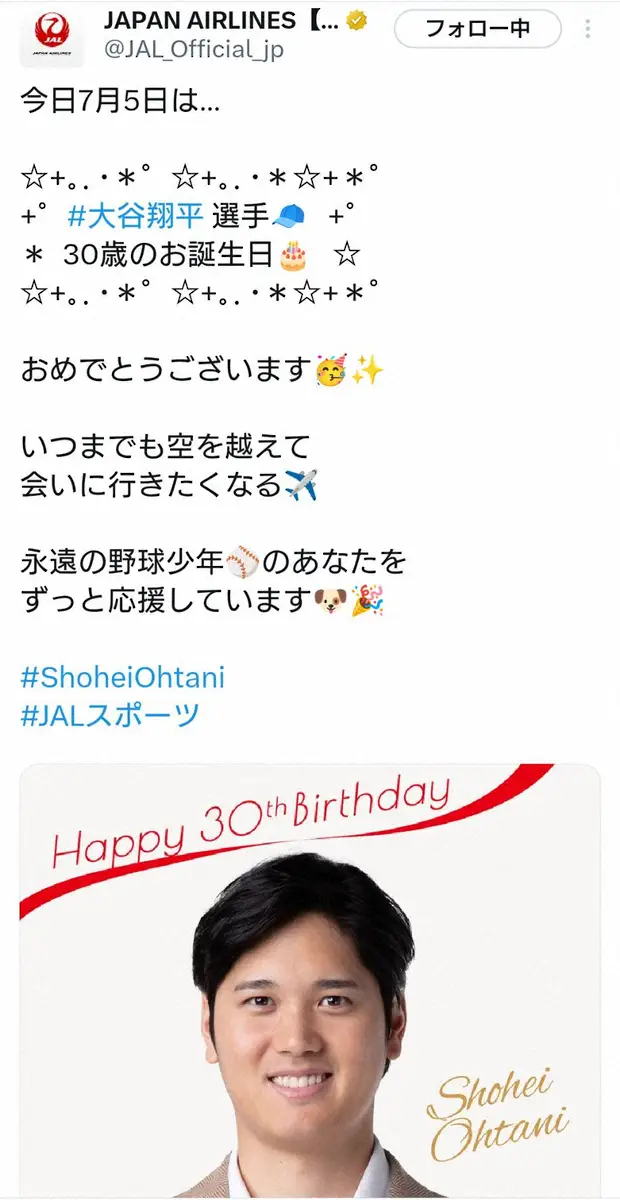
Task: Click the party face emoji after おめでとうございます
Action: [332, 371]
